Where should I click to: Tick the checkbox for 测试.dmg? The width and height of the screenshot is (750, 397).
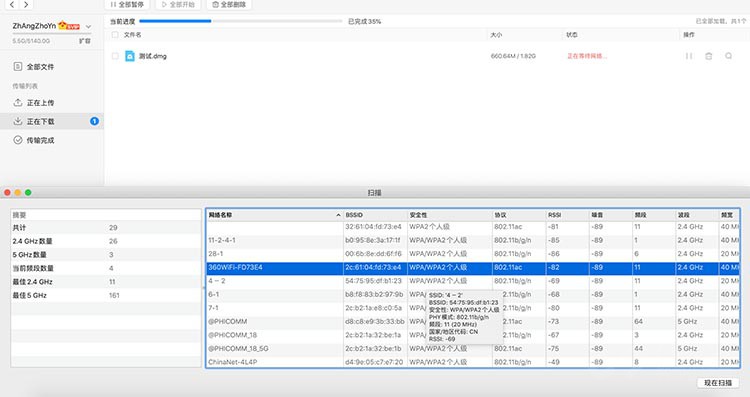tap(115, 56)
